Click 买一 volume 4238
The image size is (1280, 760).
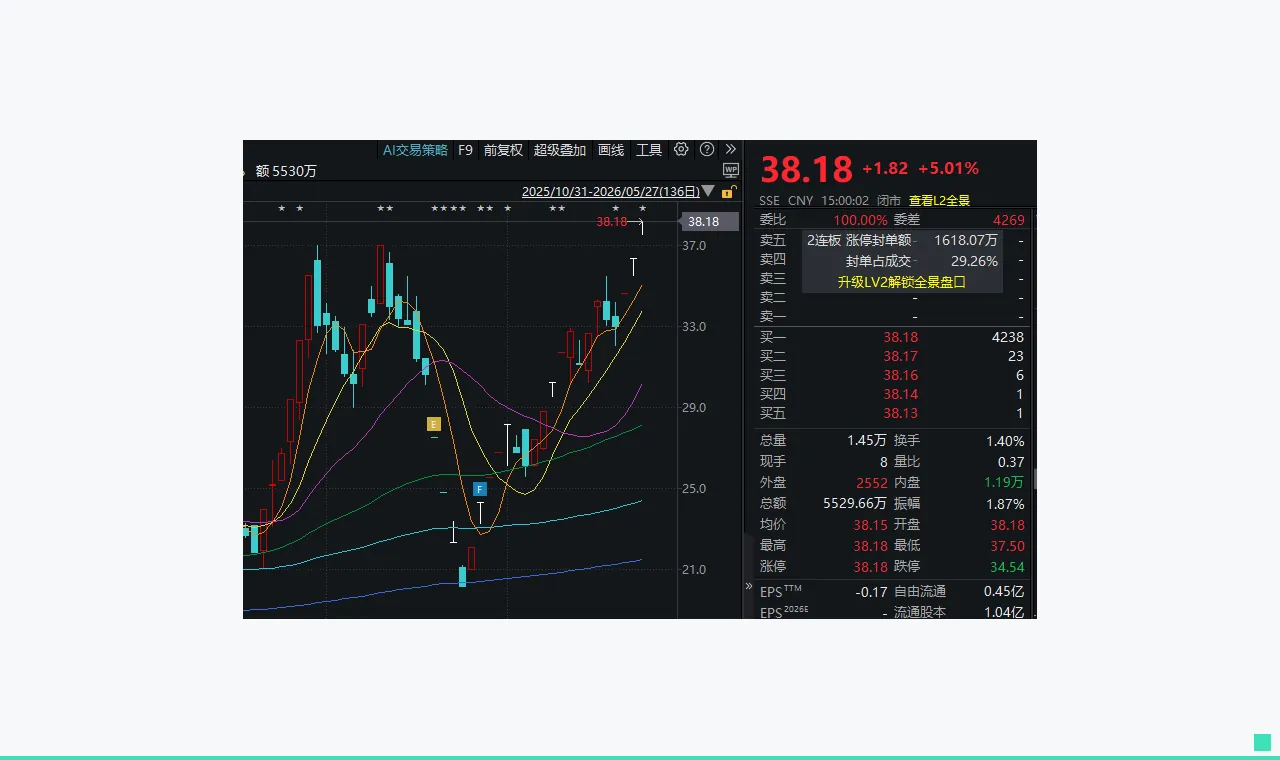click(1008, 338)
